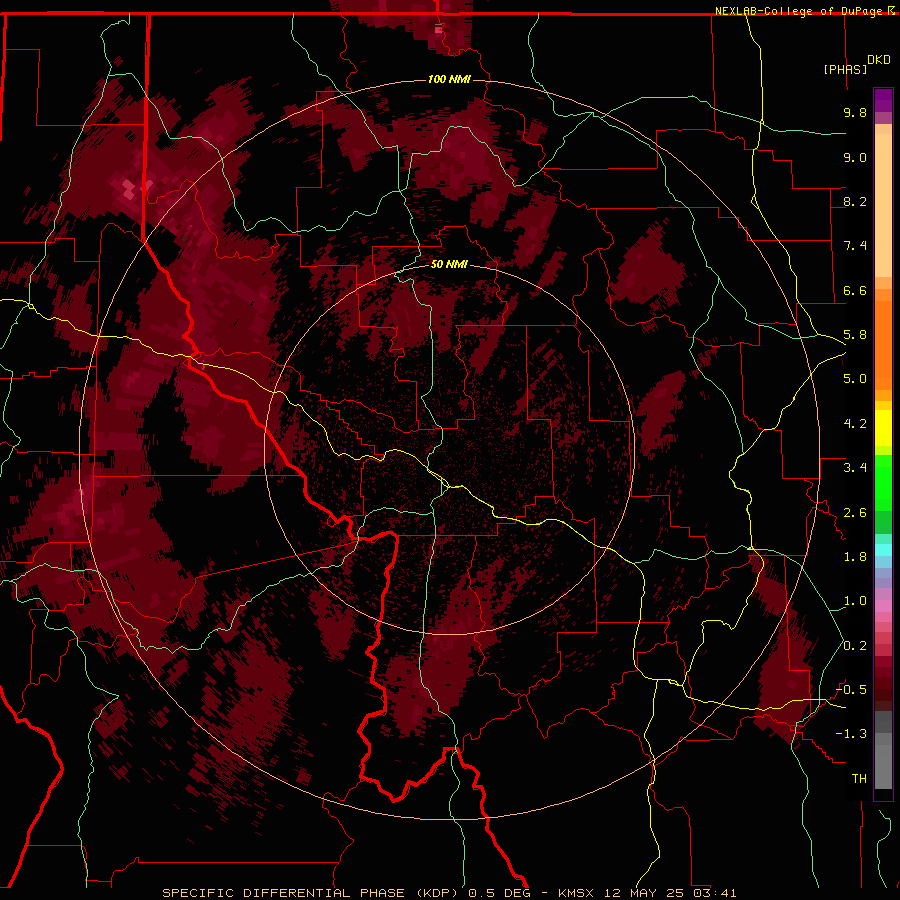Pick the bright green band of the color bar

(883, 482)
